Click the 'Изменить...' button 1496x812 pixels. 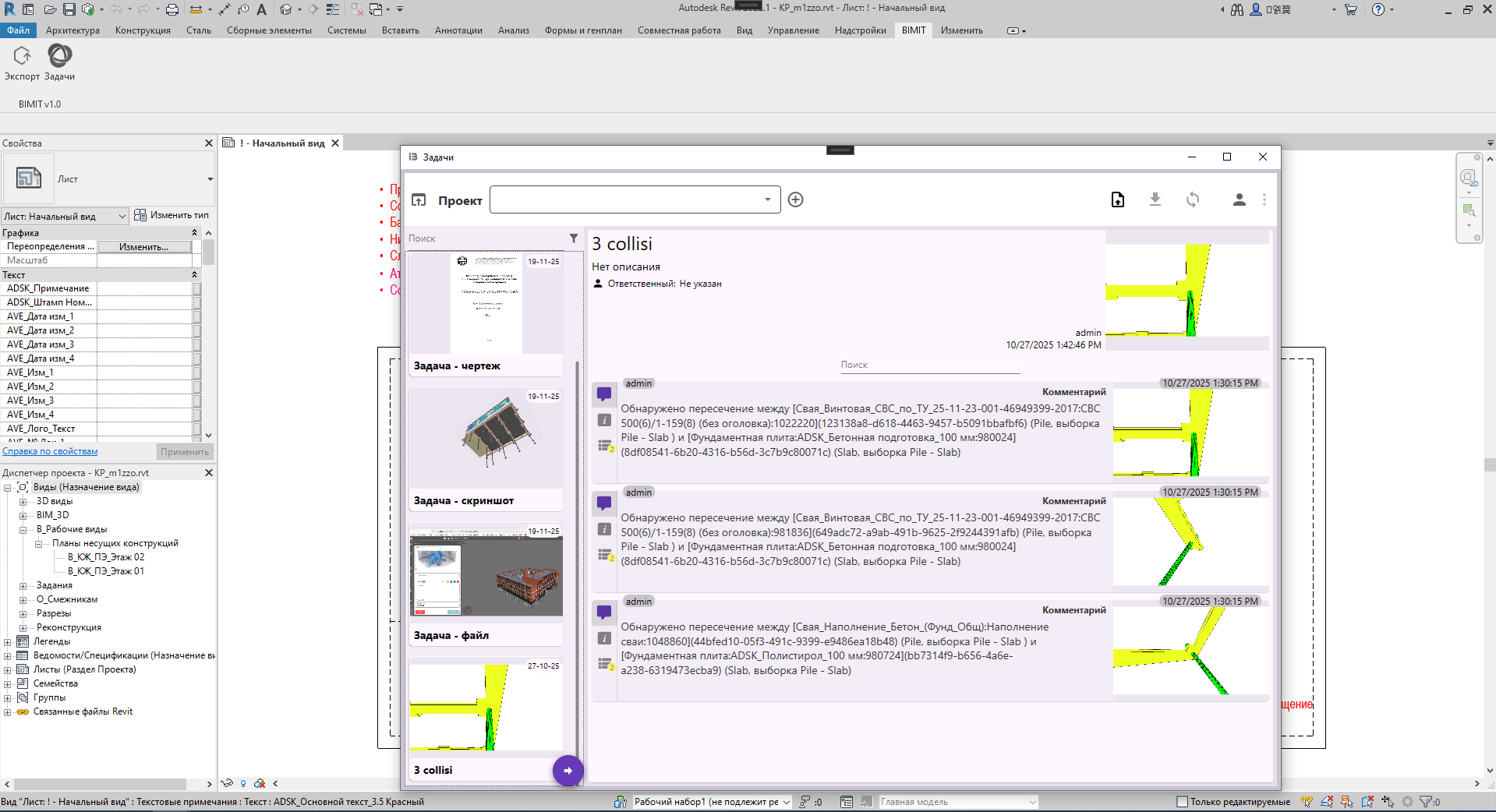pos(143,247)
